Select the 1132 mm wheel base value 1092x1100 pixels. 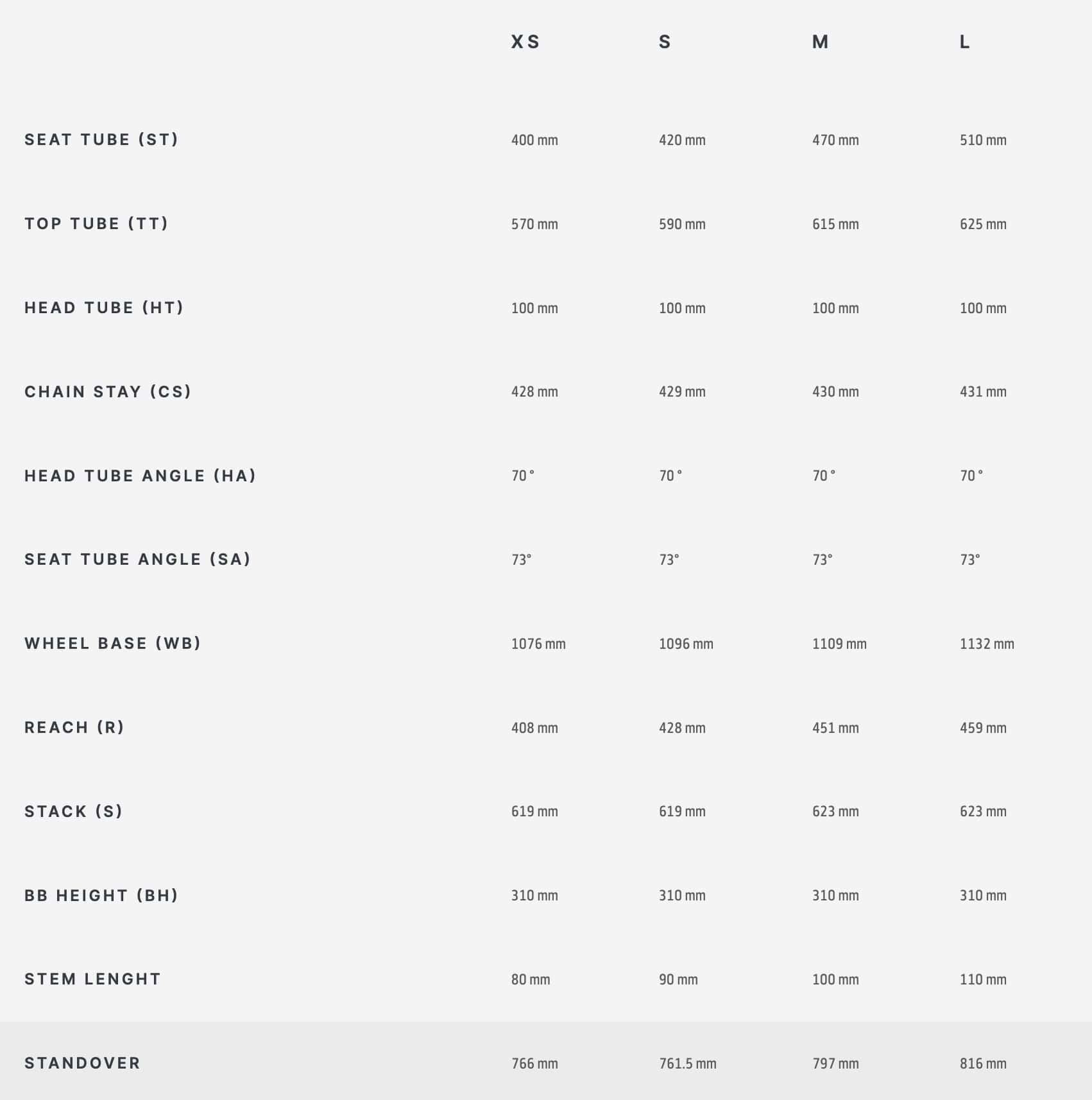pos(987,644)
